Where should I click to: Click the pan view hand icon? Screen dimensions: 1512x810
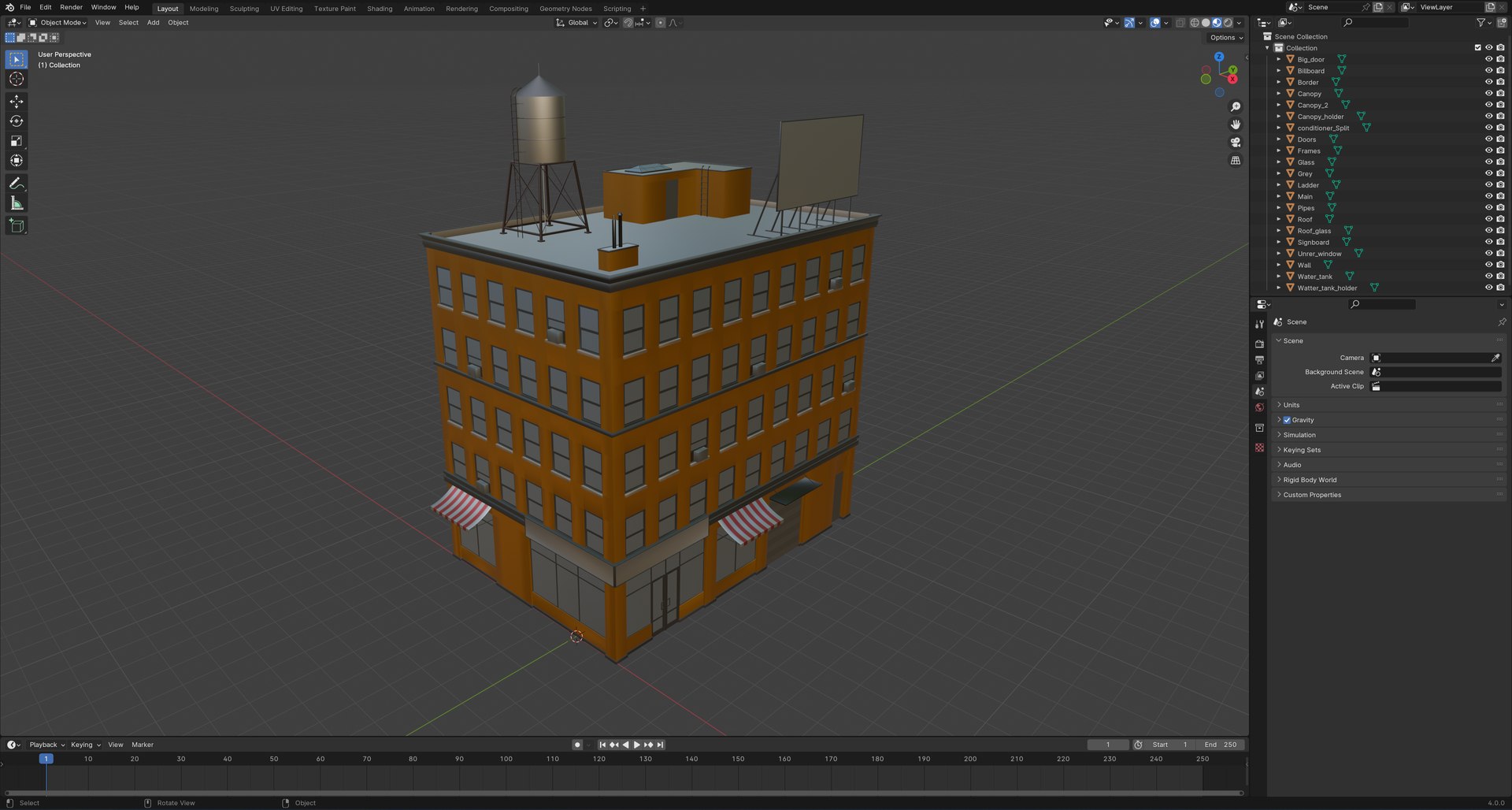click(1236, 124)
